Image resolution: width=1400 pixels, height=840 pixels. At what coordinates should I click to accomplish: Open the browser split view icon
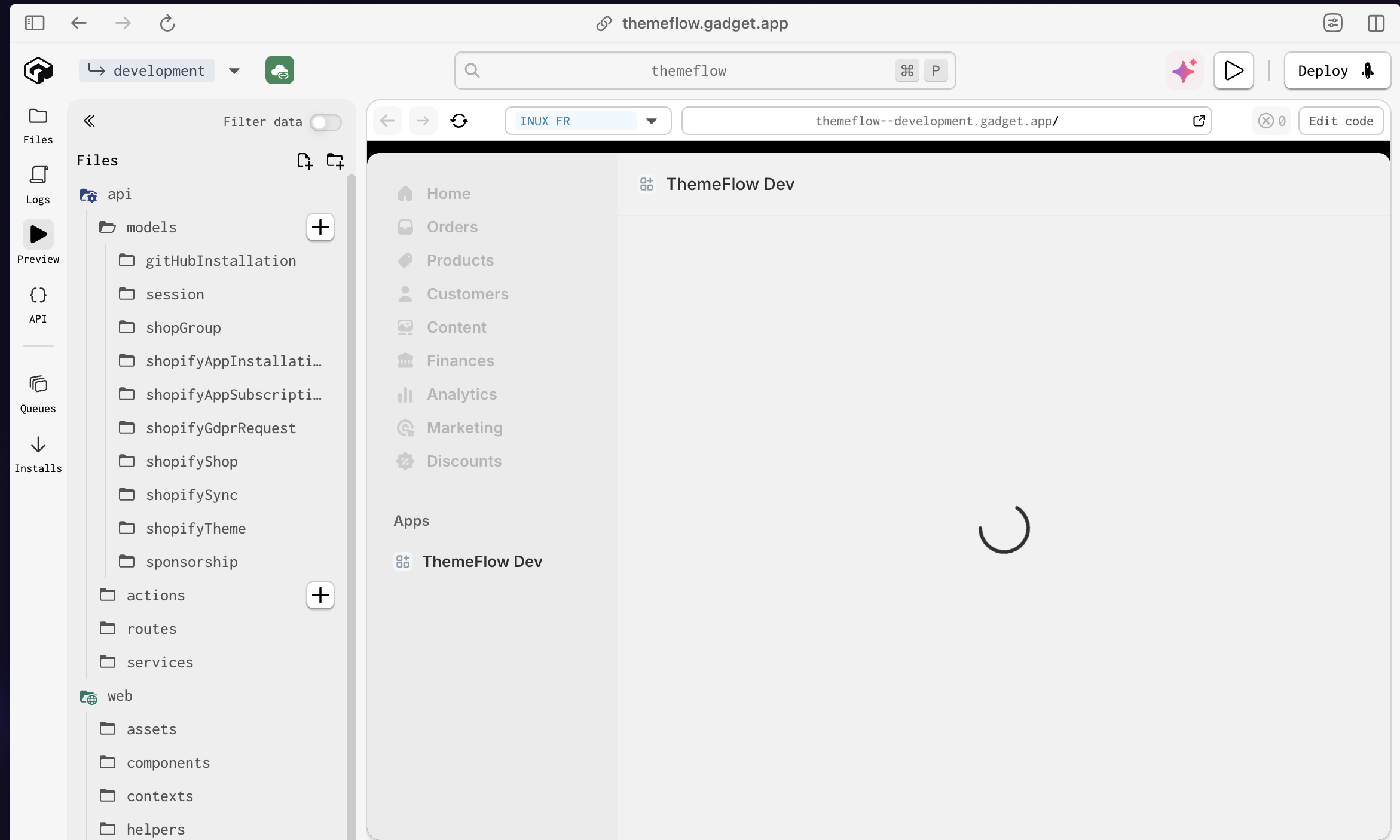point(1376,23)
